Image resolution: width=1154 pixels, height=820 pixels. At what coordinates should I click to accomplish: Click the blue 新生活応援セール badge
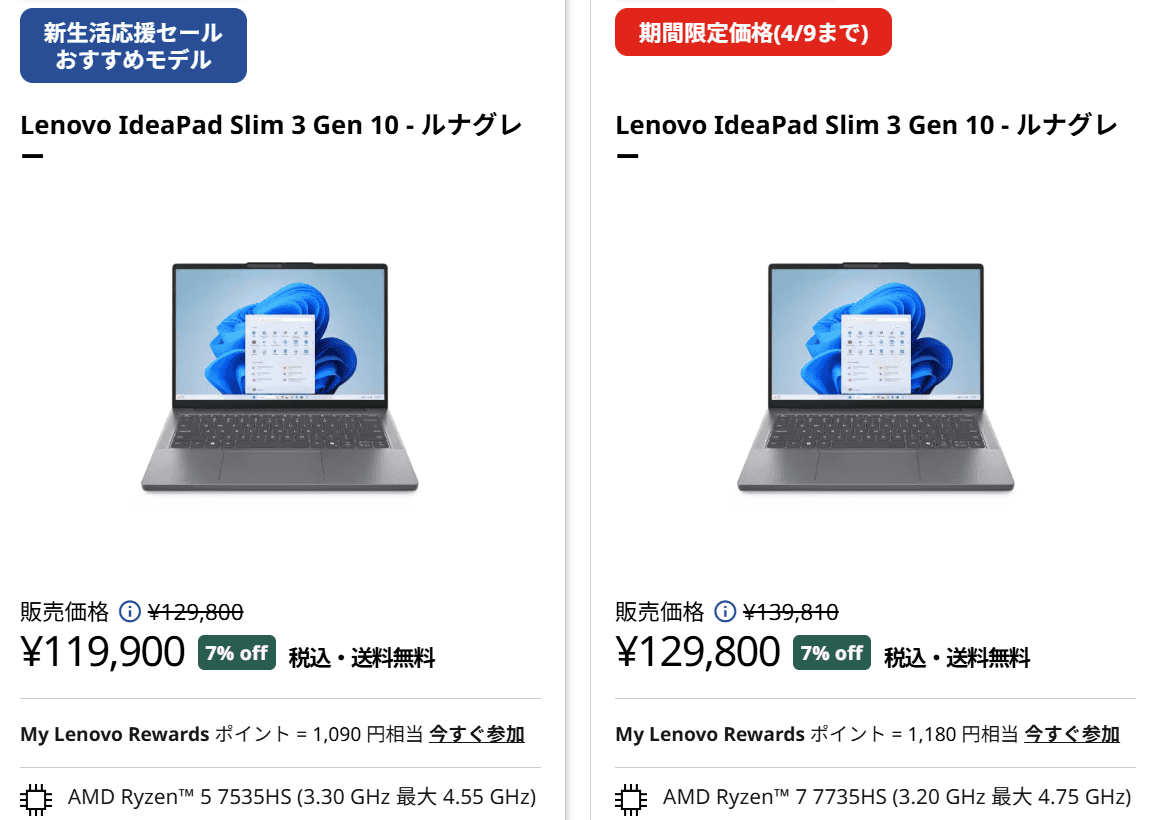133,44
